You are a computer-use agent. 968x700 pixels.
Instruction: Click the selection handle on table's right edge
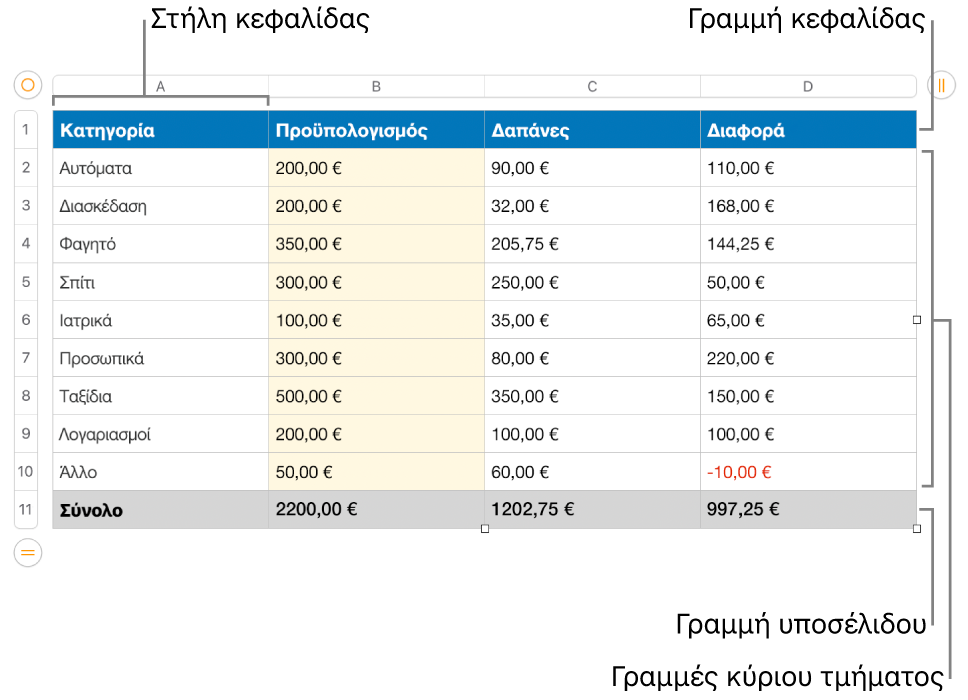click(917, 320)
